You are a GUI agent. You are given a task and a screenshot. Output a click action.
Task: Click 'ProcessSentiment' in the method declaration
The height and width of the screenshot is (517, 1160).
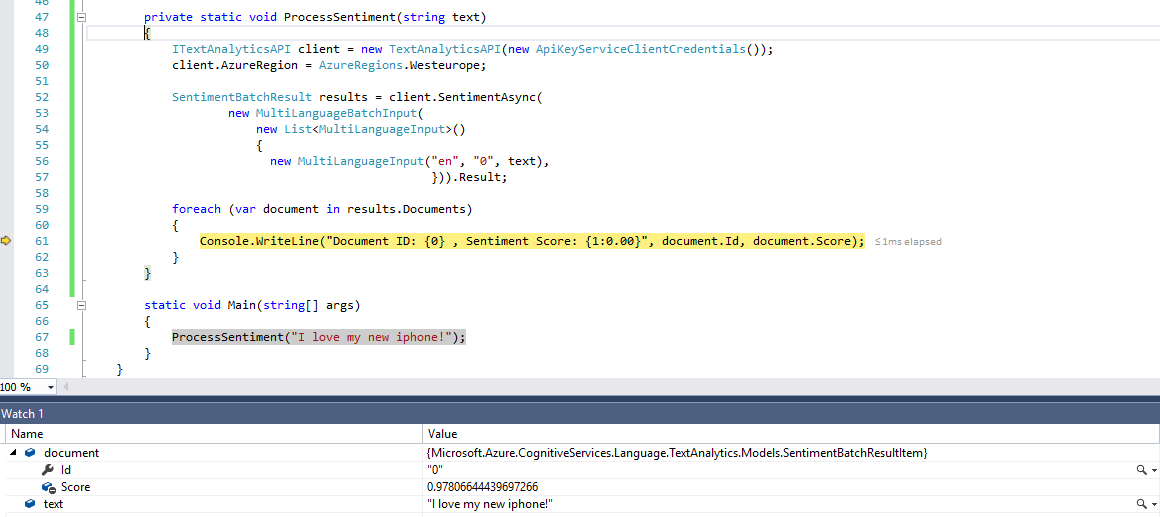341,16
